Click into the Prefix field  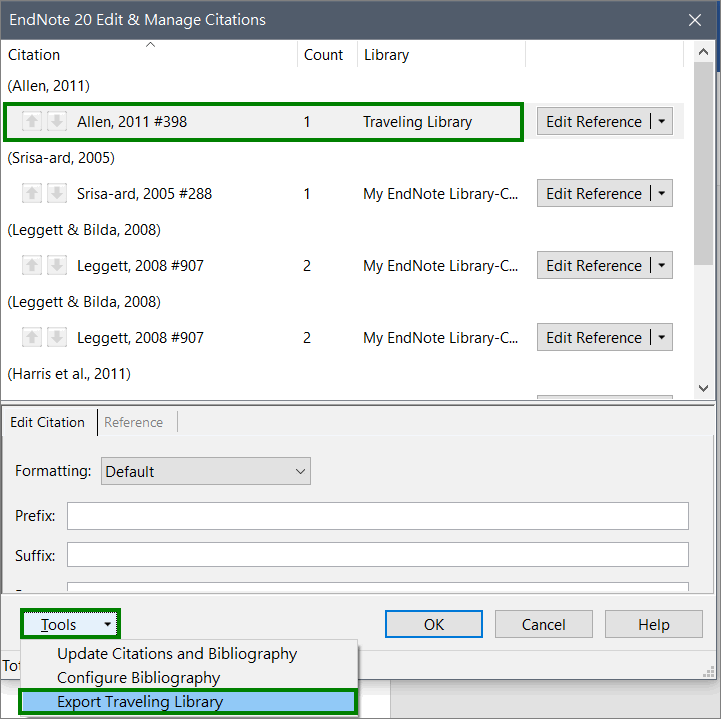coord(378,516)
